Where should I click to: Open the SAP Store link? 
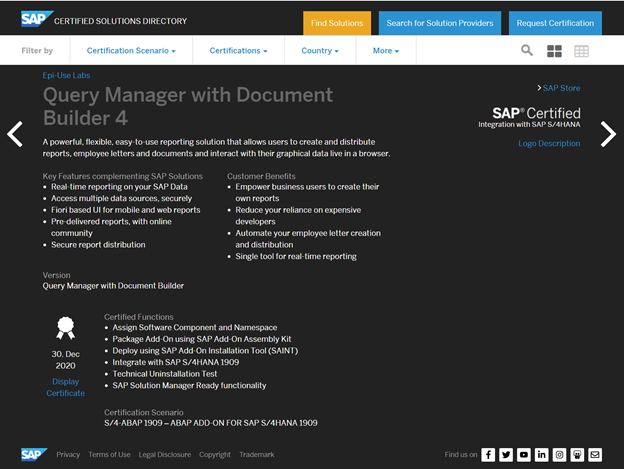[x=561, y=88]
